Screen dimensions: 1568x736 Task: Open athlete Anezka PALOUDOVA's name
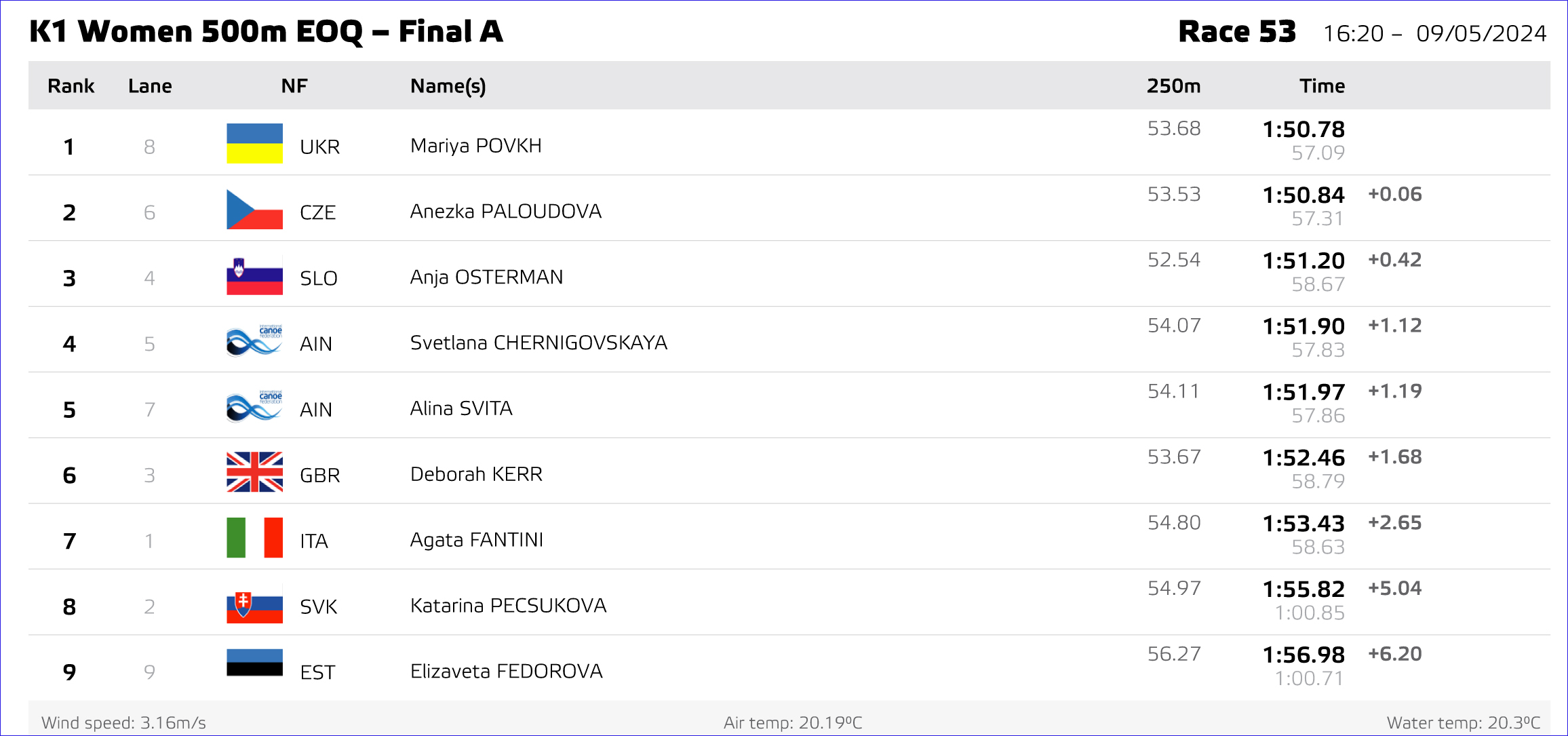tap(506, 212)
